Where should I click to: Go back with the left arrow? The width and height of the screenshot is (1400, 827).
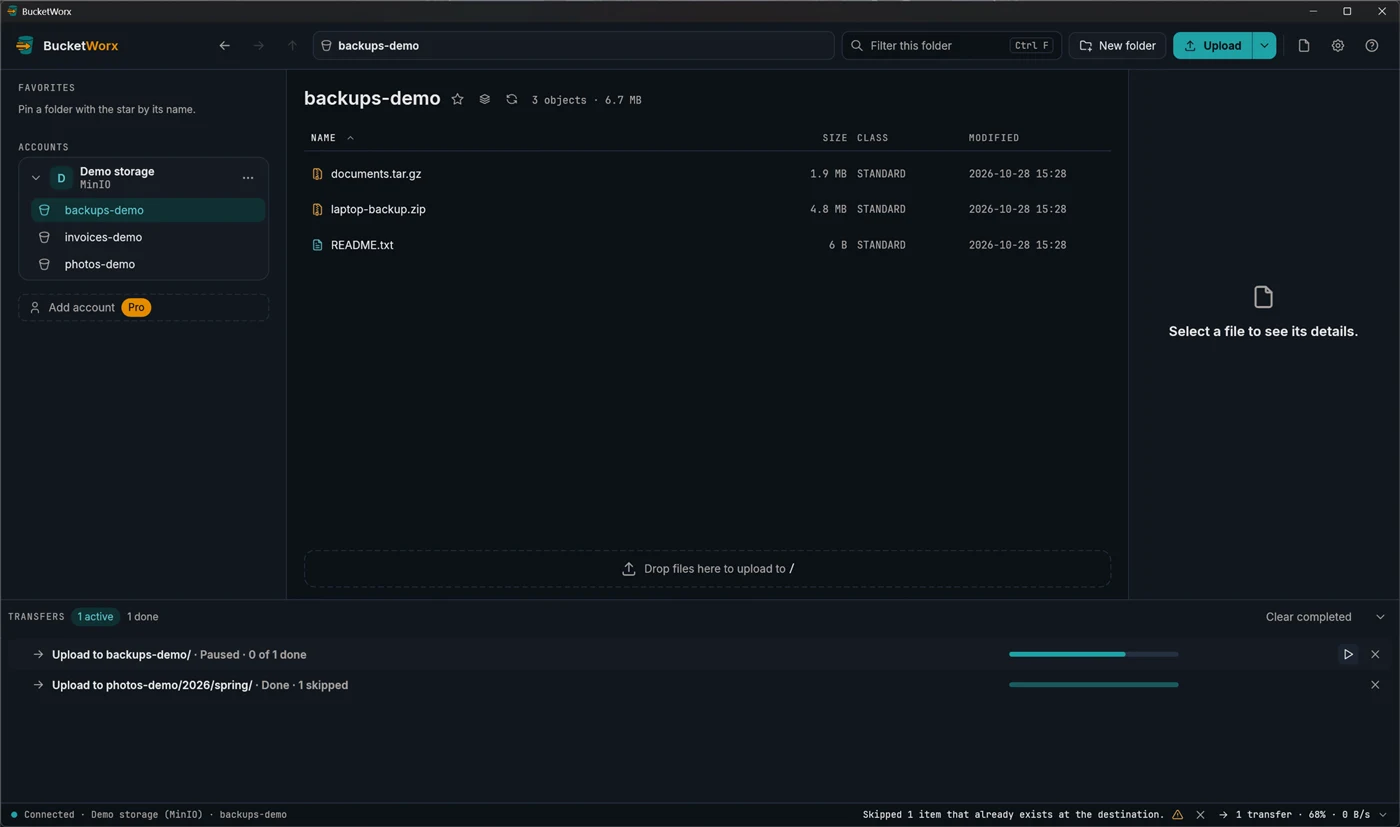pyautogui.click(x=224, y=46)
